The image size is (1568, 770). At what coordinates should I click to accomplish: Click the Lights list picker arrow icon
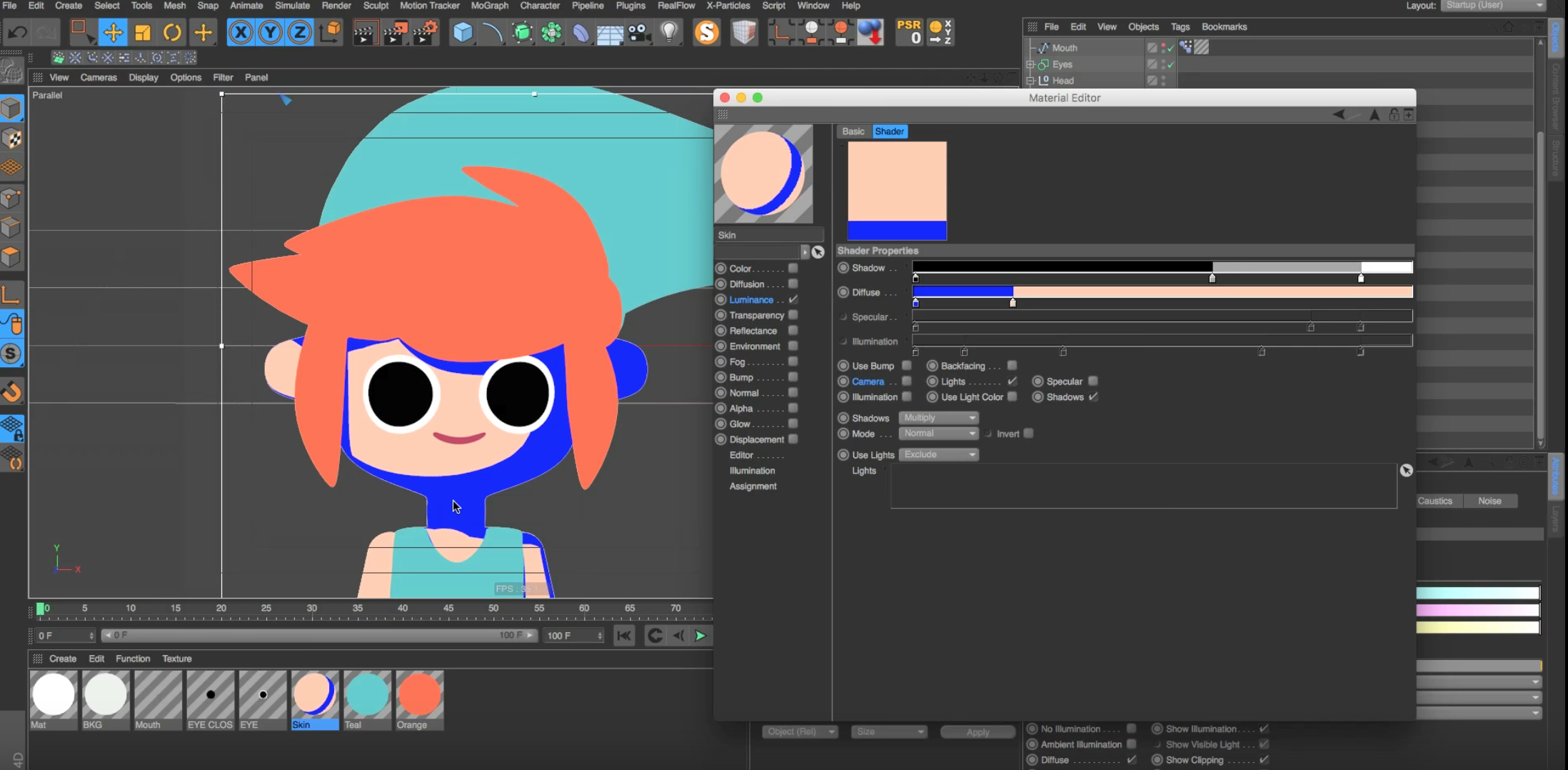(x=1406, y=470)
